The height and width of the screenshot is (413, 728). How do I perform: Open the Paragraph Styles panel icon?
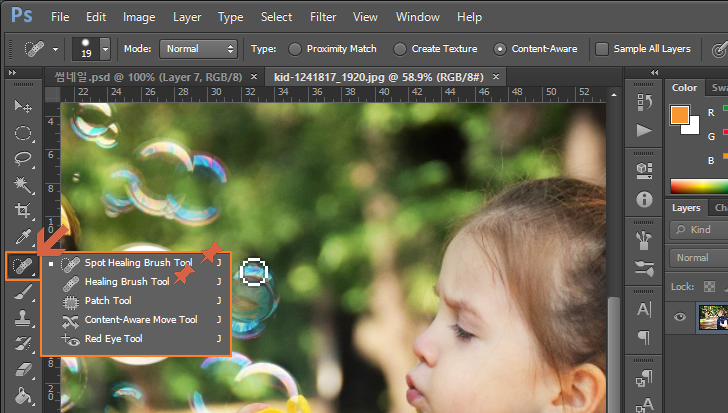644,378
